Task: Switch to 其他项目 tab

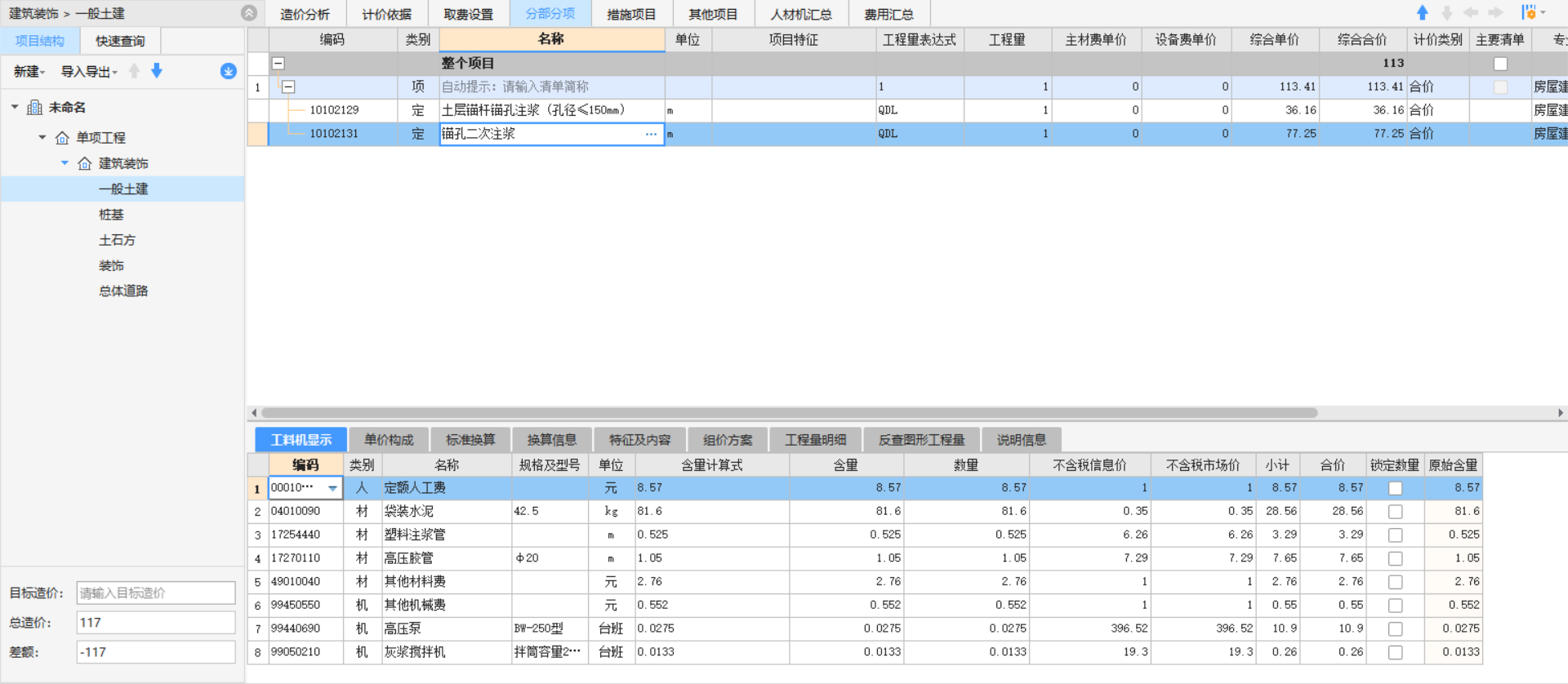Action: point(713,14)
